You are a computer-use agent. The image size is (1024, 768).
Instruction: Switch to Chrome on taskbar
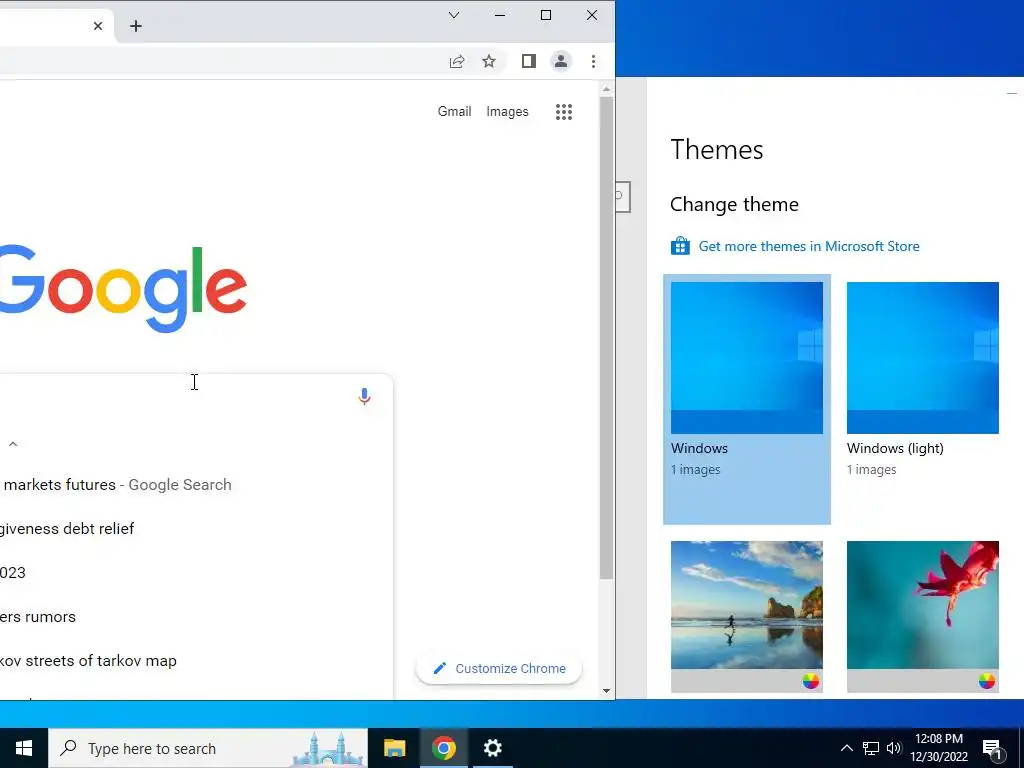(x=443, y=748)
